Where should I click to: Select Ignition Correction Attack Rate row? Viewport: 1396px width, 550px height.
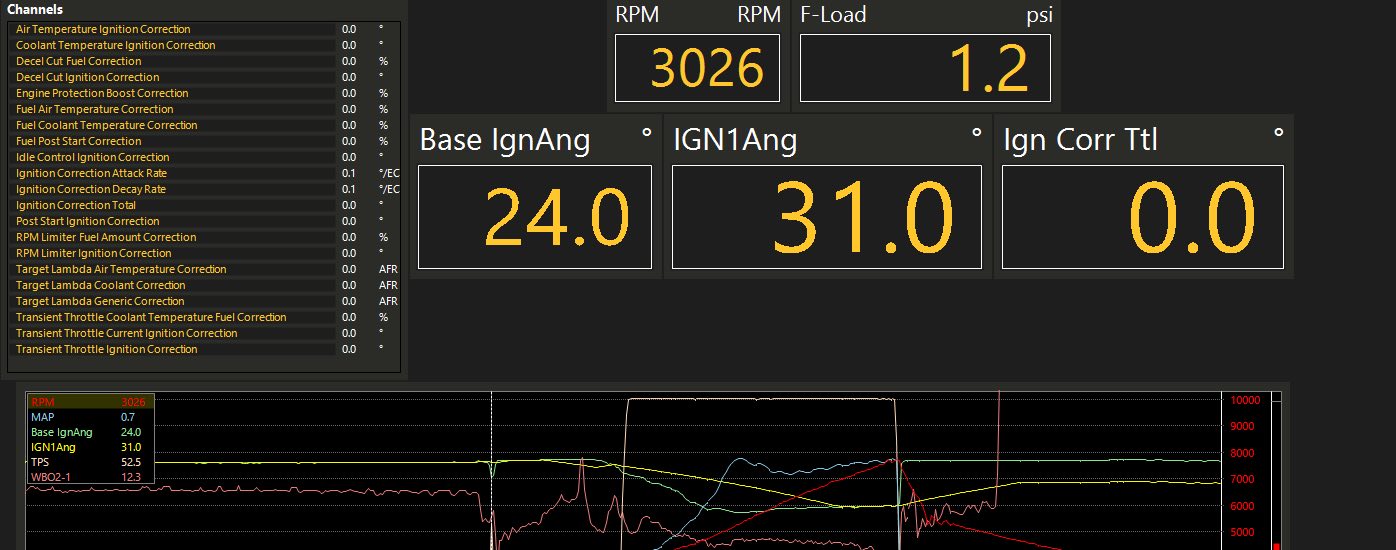click(x=204, y=173)
